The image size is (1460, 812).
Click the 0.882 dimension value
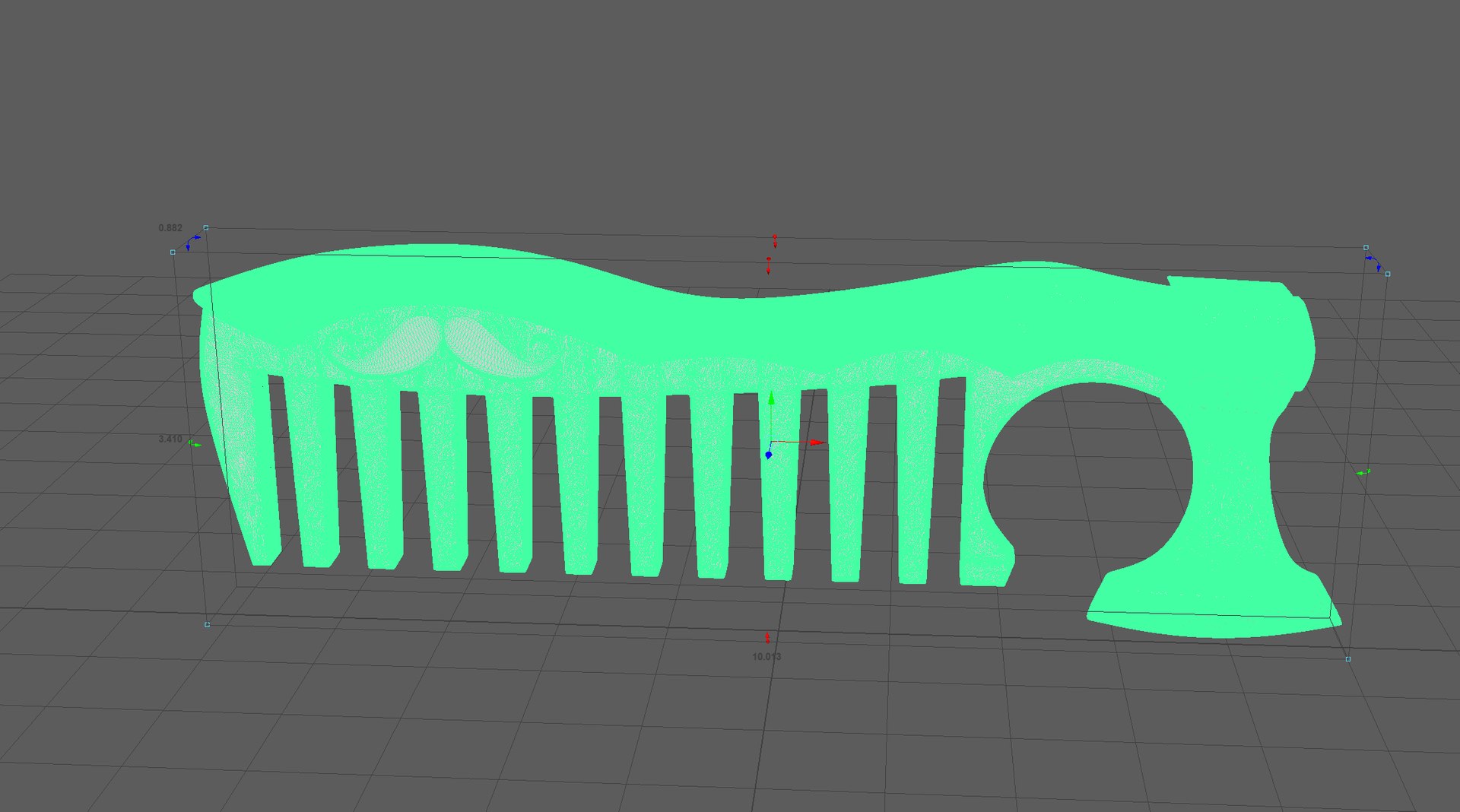point(170,228)
